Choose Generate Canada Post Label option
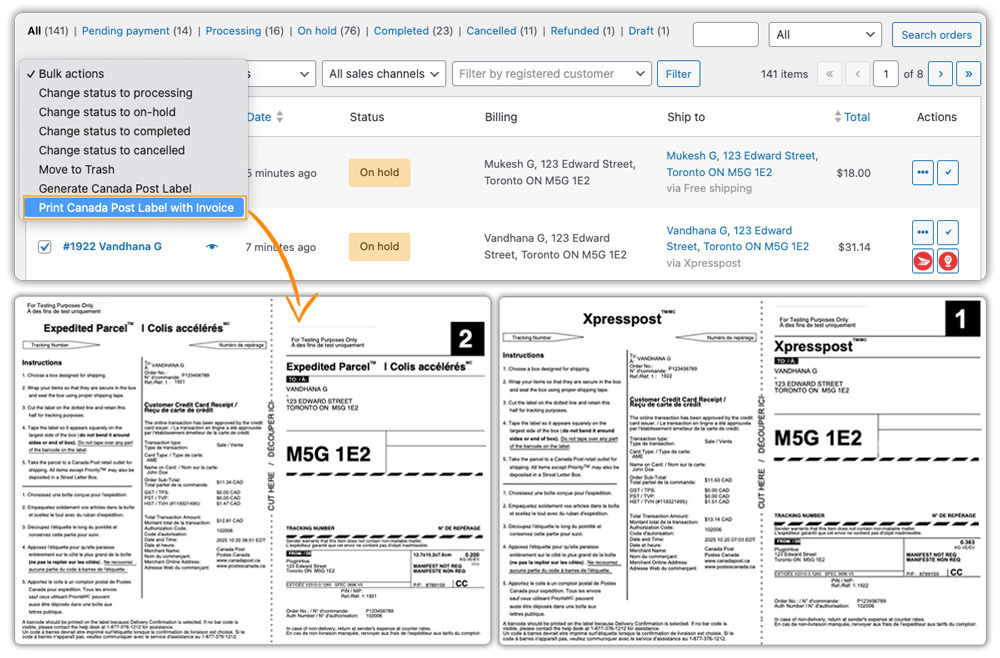 (115, 189)
